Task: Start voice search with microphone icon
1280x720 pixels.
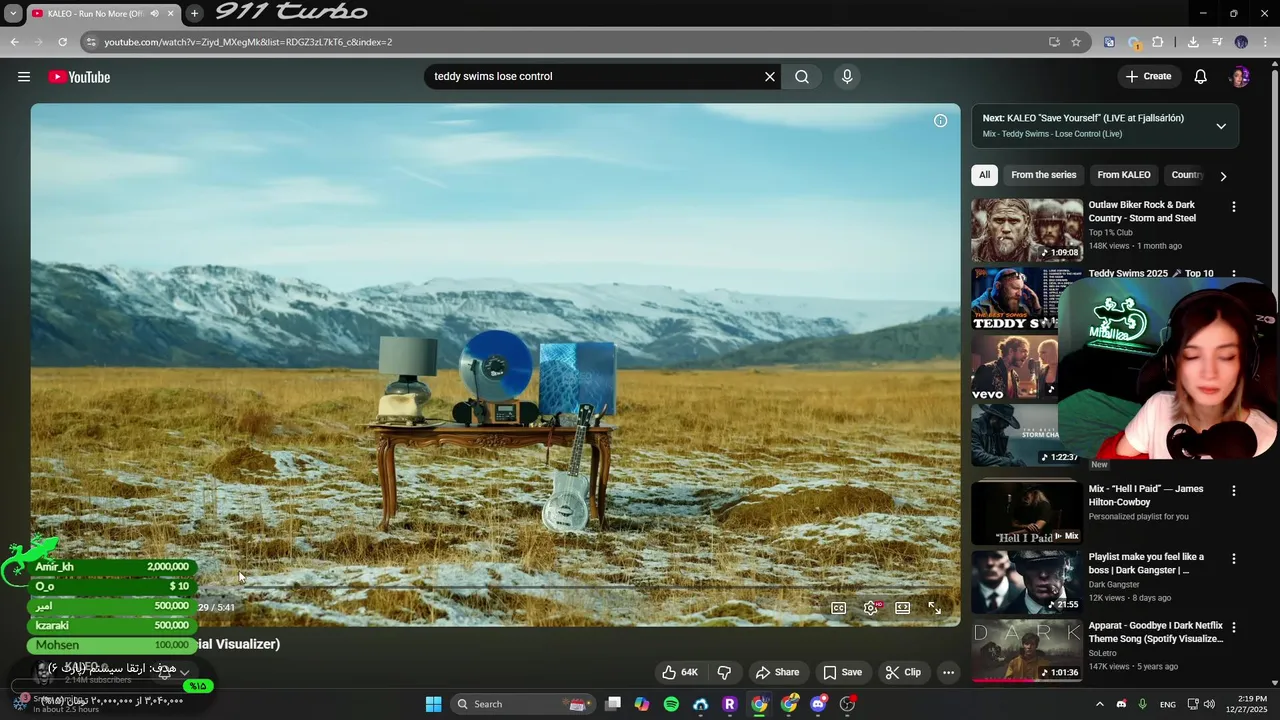Action: coord(847,77)
